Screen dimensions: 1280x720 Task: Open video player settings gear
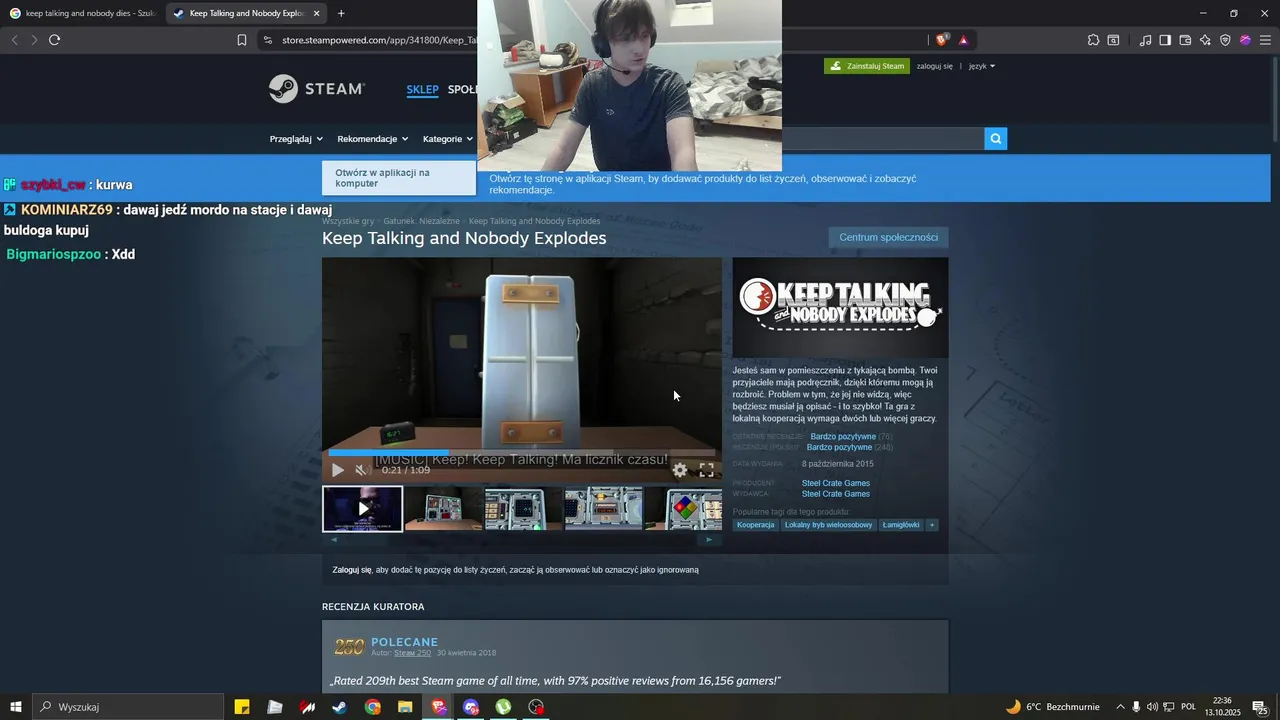680,470
